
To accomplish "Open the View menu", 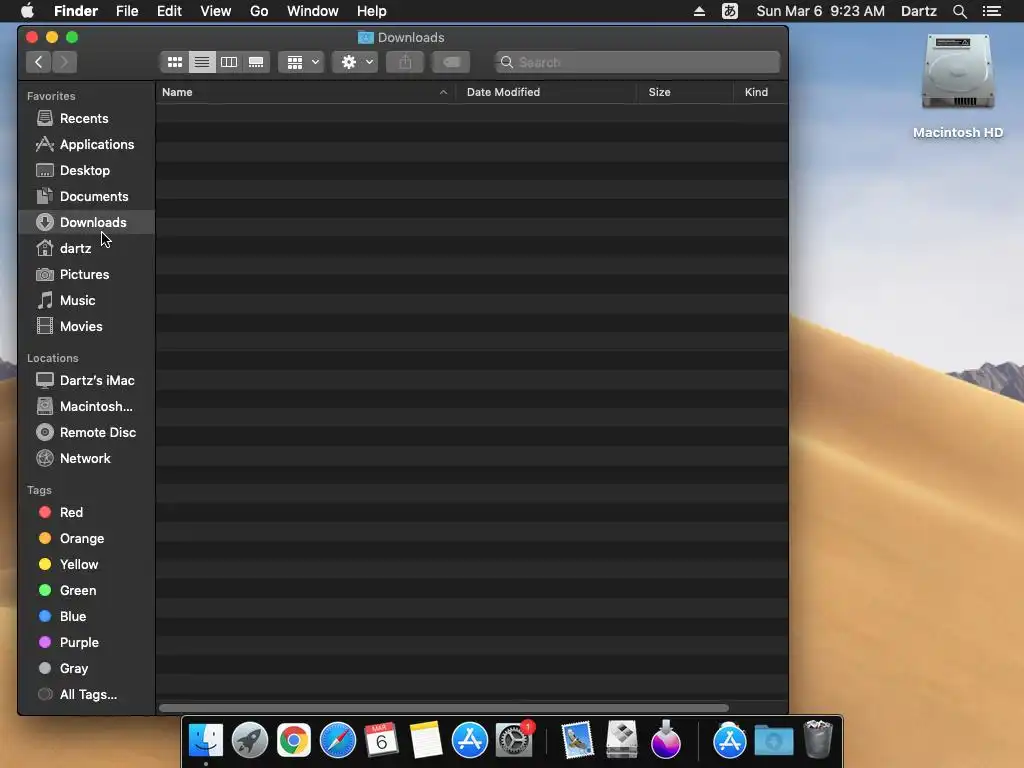I will (216, 11).
